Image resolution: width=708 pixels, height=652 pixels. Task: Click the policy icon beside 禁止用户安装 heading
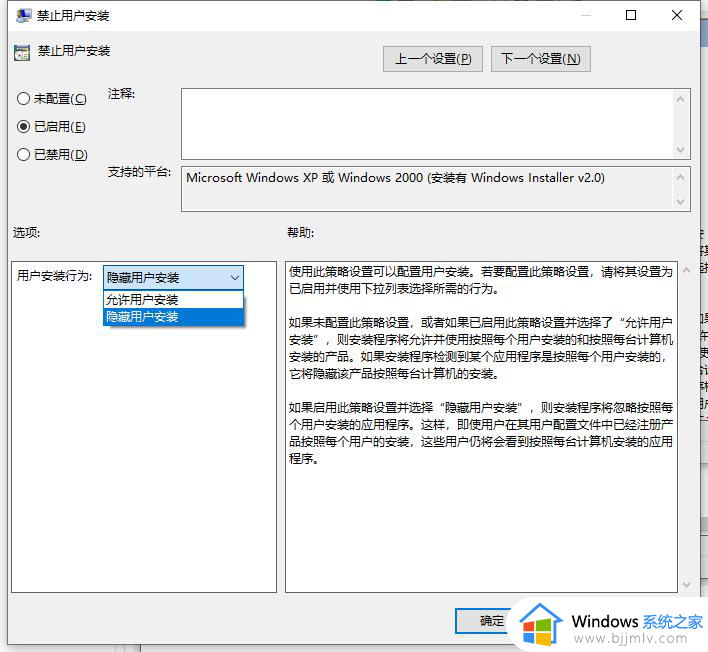pos(22,51)
